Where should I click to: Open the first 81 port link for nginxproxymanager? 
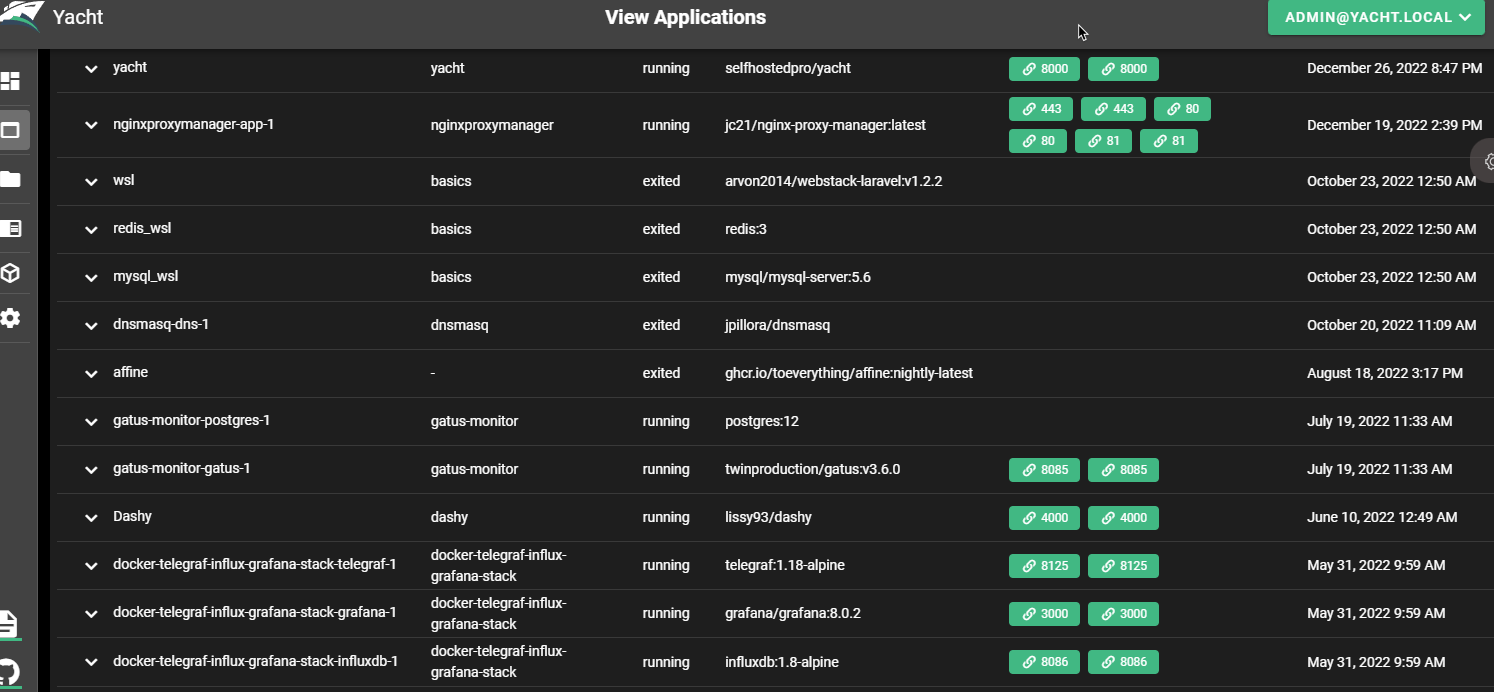[x=1103, y=141]
